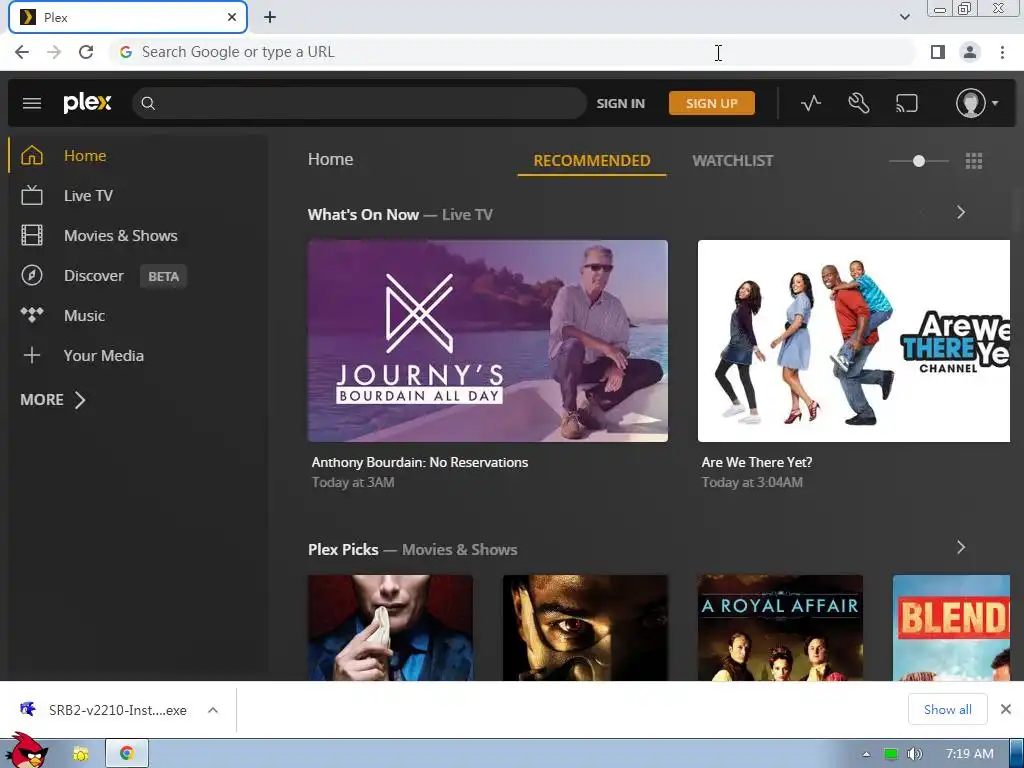Close the Plex browser tab

click(232, 17)
